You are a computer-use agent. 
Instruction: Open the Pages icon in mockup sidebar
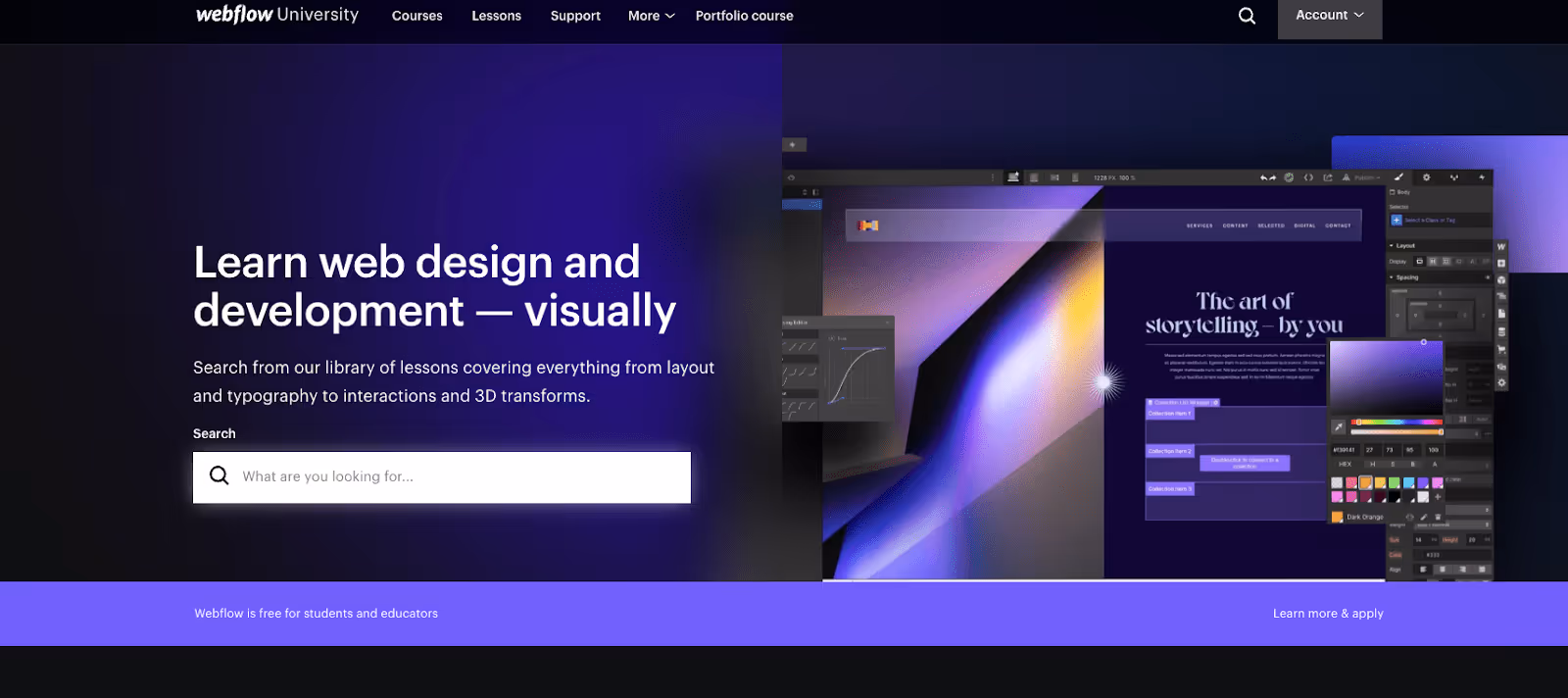point(1501,314)
